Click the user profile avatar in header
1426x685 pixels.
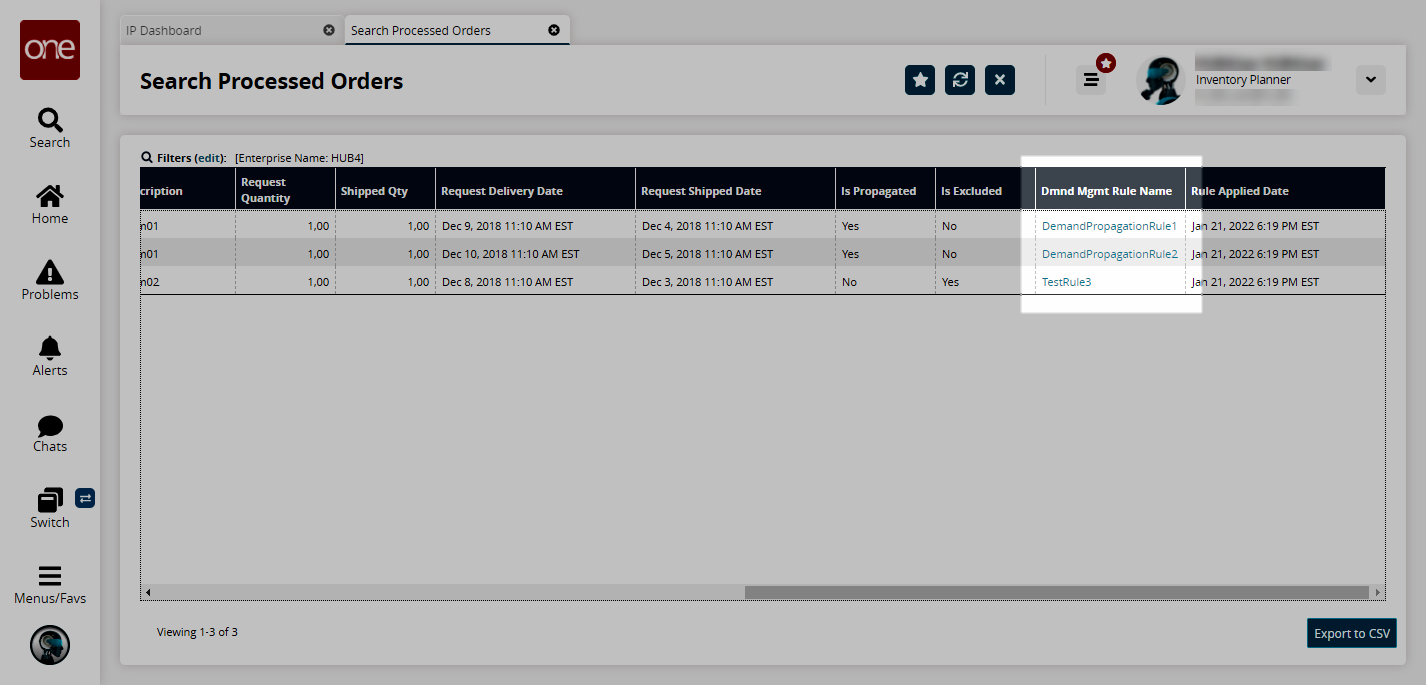tap(1162, 80)
